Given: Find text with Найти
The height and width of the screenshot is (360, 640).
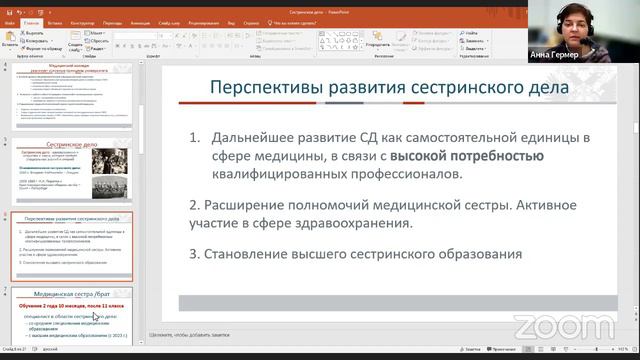Looking at the screenshot, I should click(x=469, y=33).
